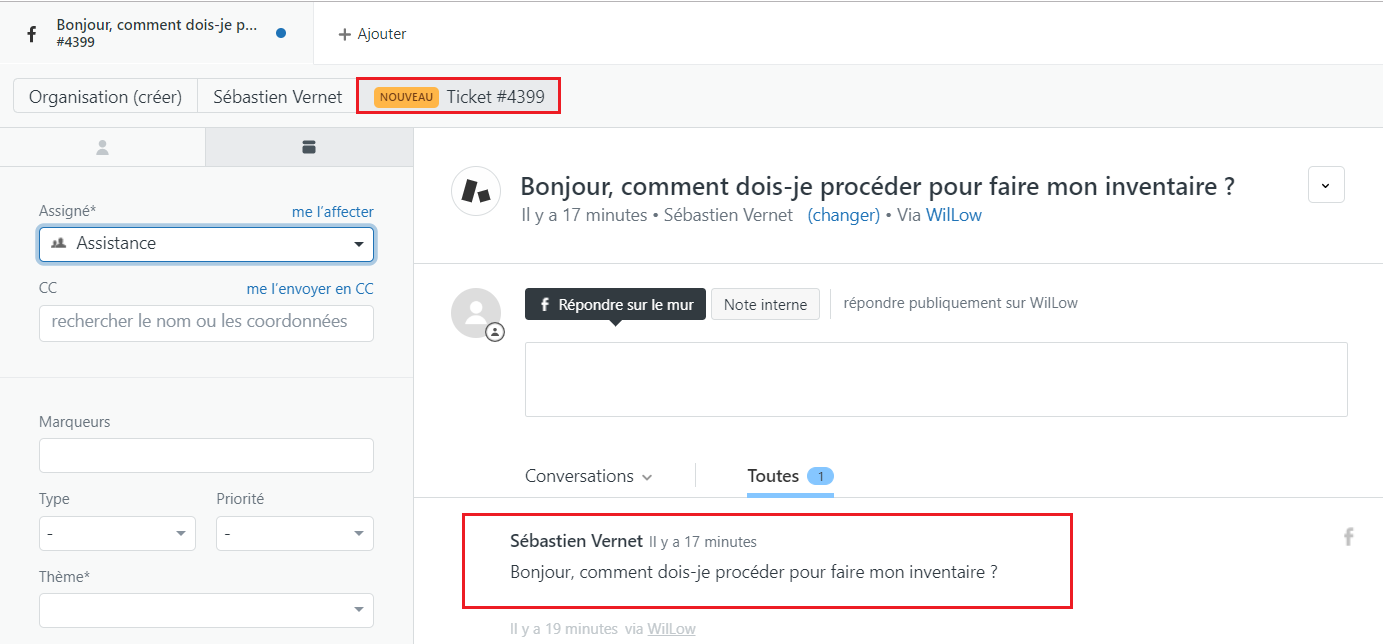The width and height of the screenshot is (1383, 644).
Task: Open the WilLow link under the comment
Action: 671,629
